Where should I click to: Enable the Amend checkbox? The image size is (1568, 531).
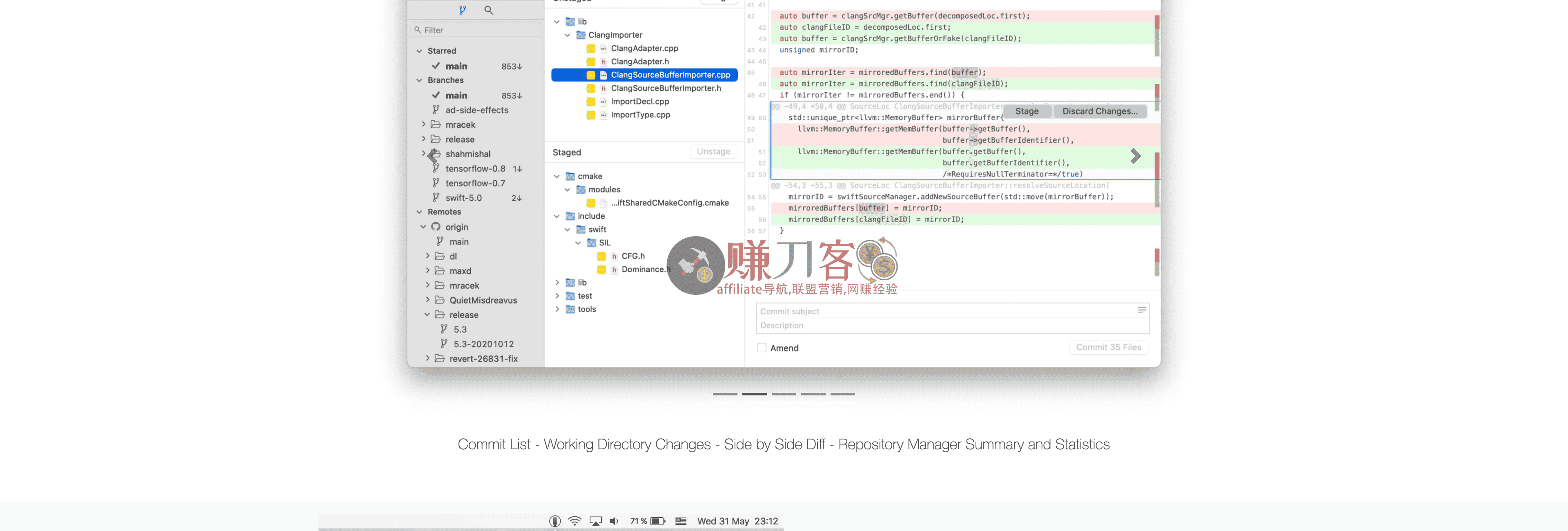tap(762, 348)
